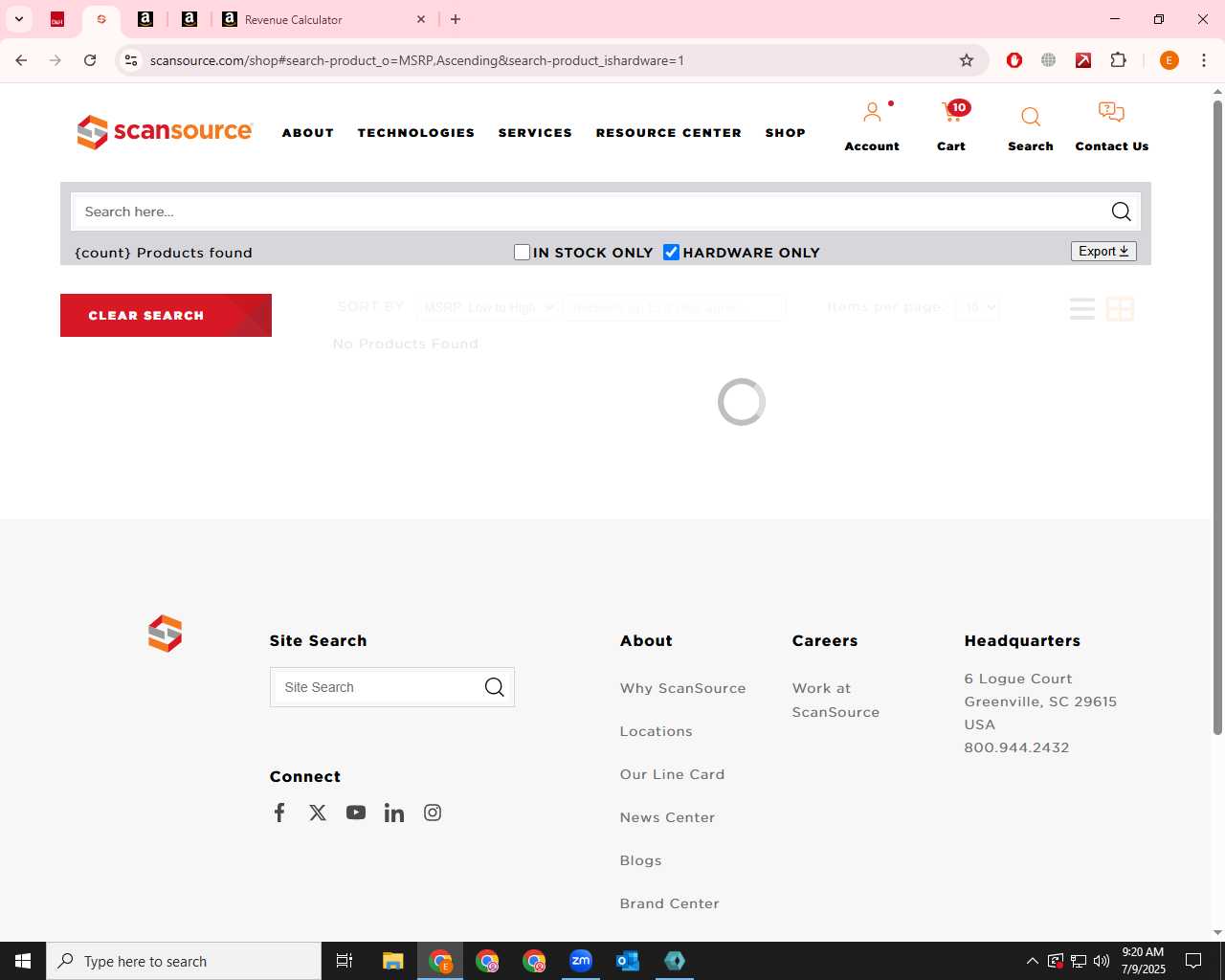Screen dimensions: 1225x980
Task: Click the header Search magnifier icon
Action: pyautogui.click(x=1031, y=117)
